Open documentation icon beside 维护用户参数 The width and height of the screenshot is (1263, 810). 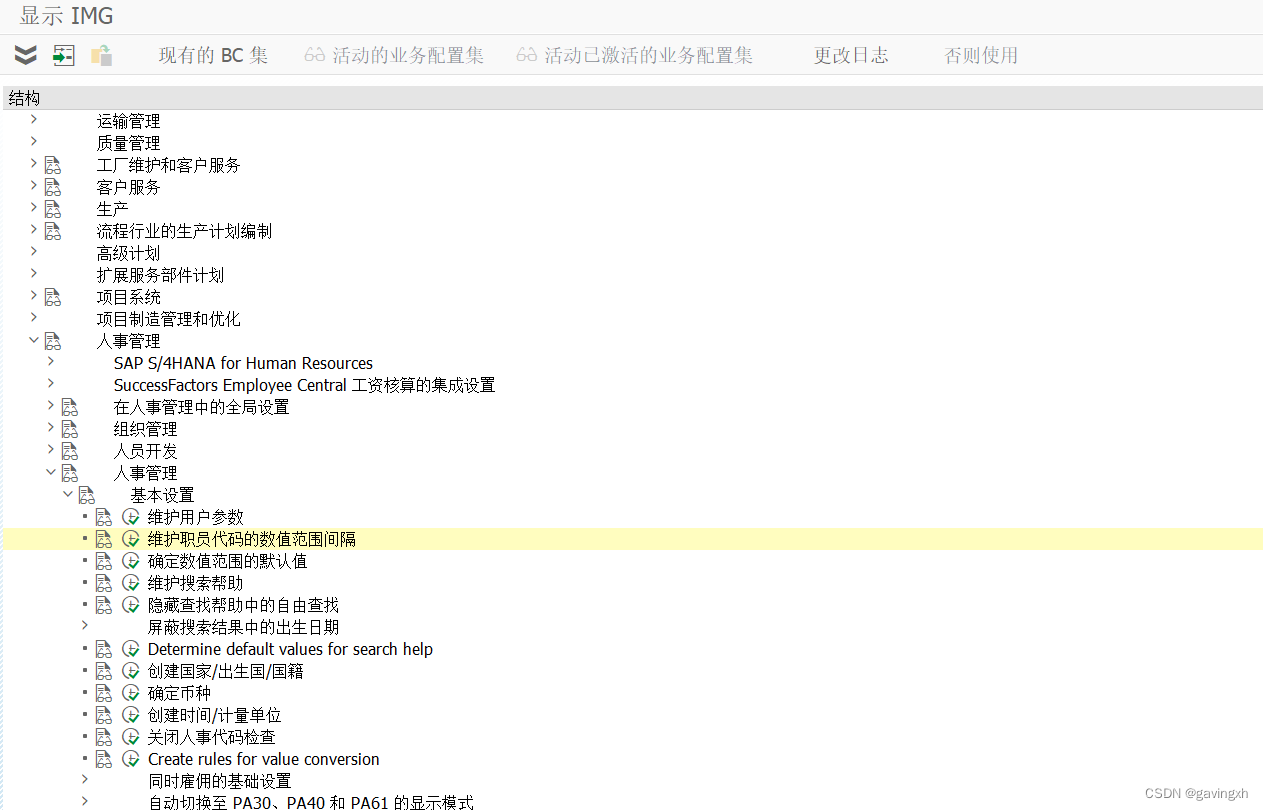(104, 516)
